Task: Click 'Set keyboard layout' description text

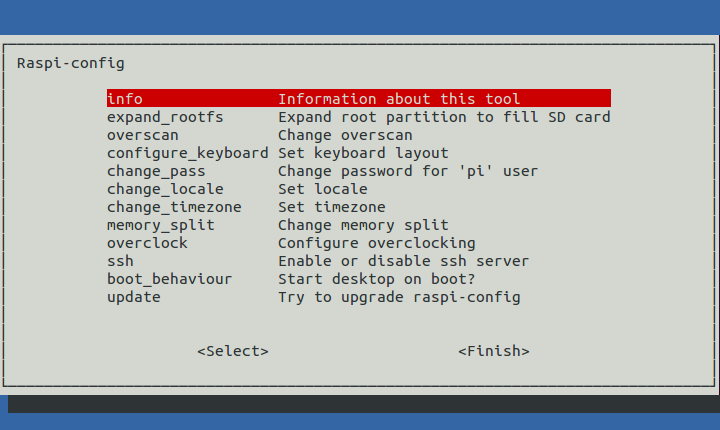Action: pyautogui.click(x=363, y=153)
